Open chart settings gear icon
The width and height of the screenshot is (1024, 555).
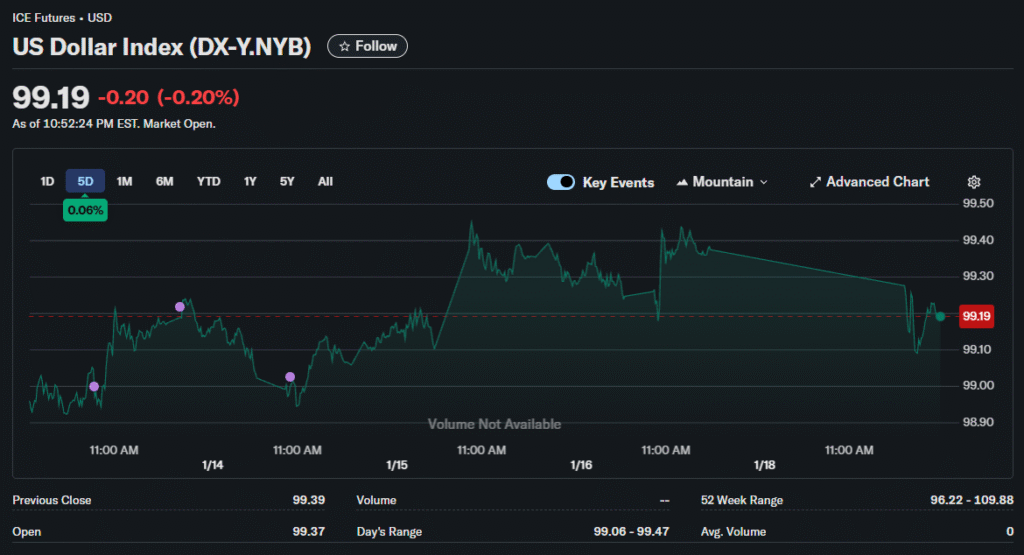[974, 182]
